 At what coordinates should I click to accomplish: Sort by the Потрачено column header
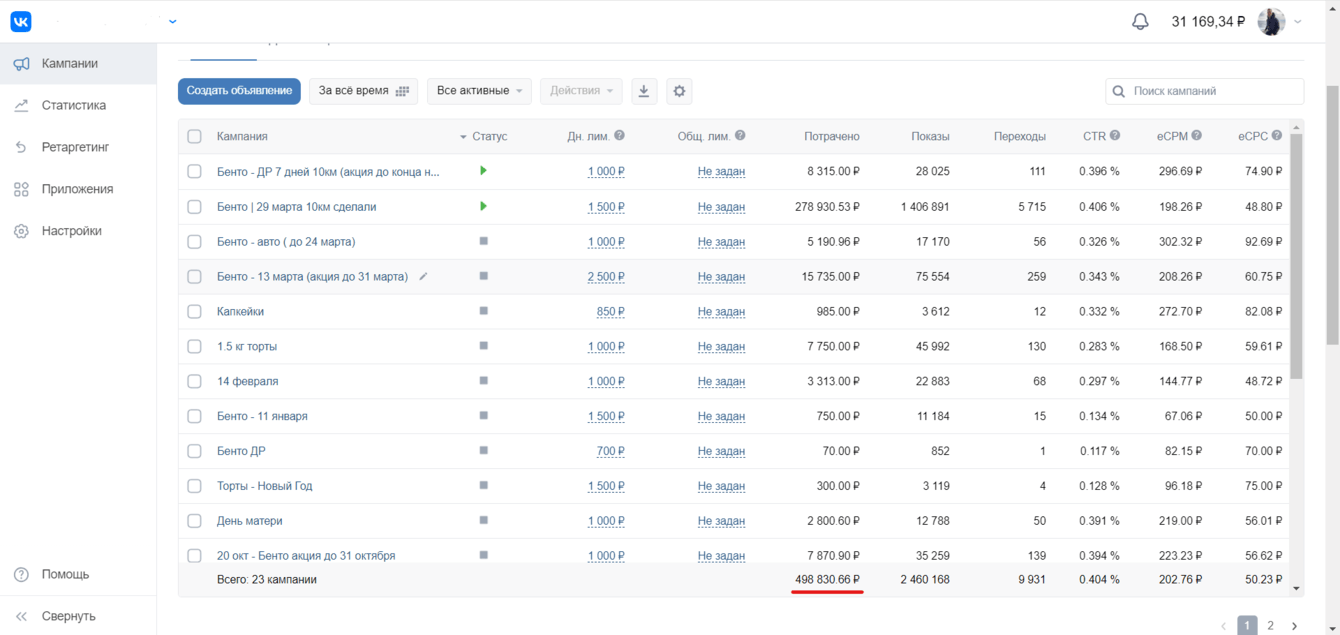coord(832,136)
